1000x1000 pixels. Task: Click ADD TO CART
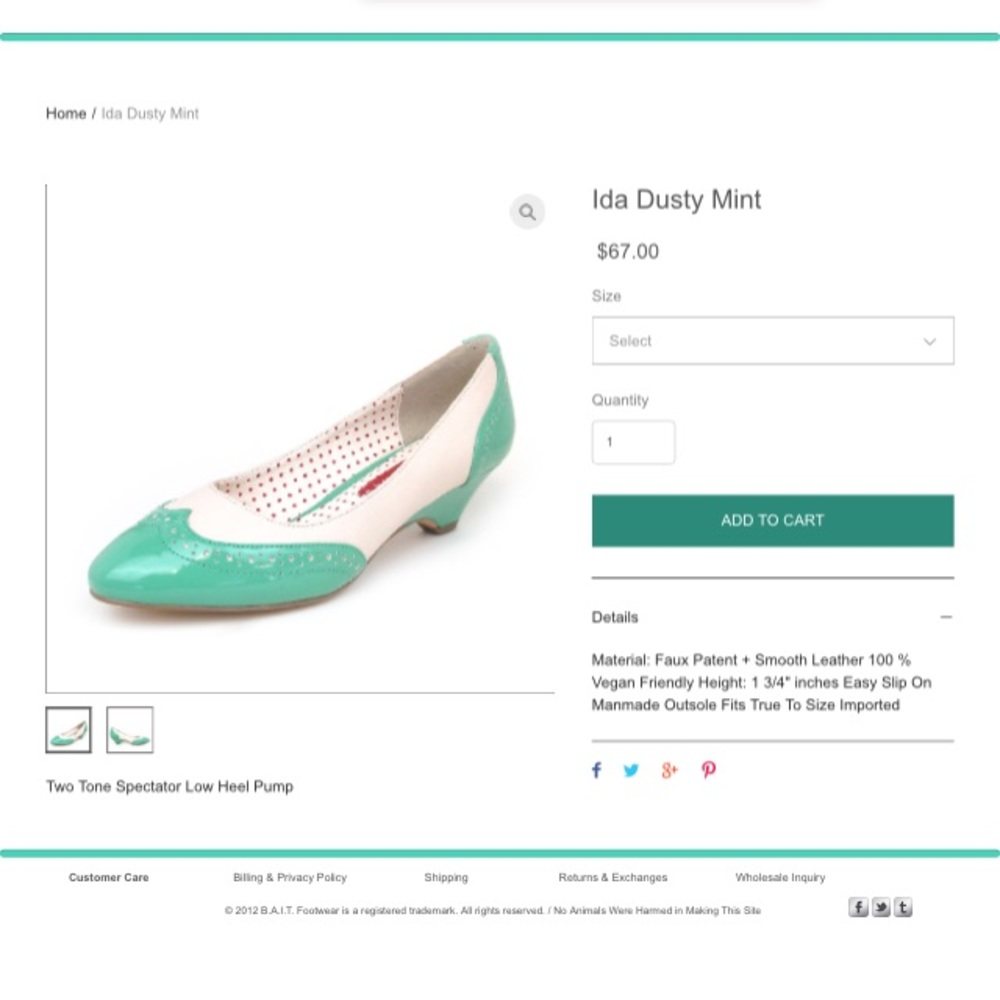[772, 520]
